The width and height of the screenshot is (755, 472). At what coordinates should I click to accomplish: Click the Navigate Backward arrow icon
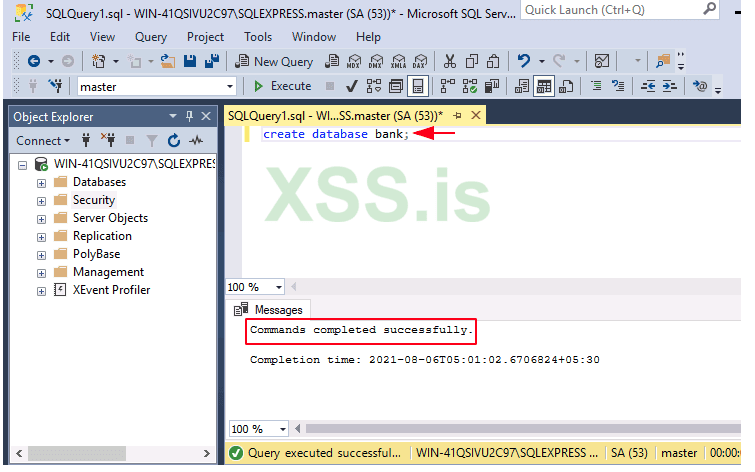point(34,61)
